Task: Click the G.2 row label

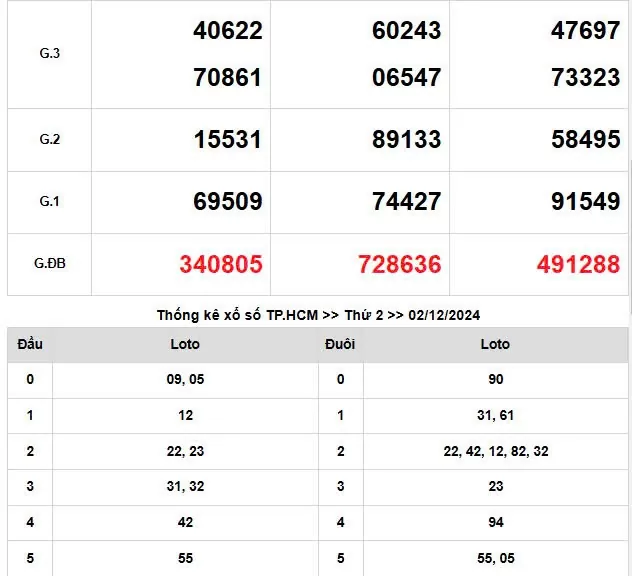Action: pyautogui.click(x=50, y=139)
